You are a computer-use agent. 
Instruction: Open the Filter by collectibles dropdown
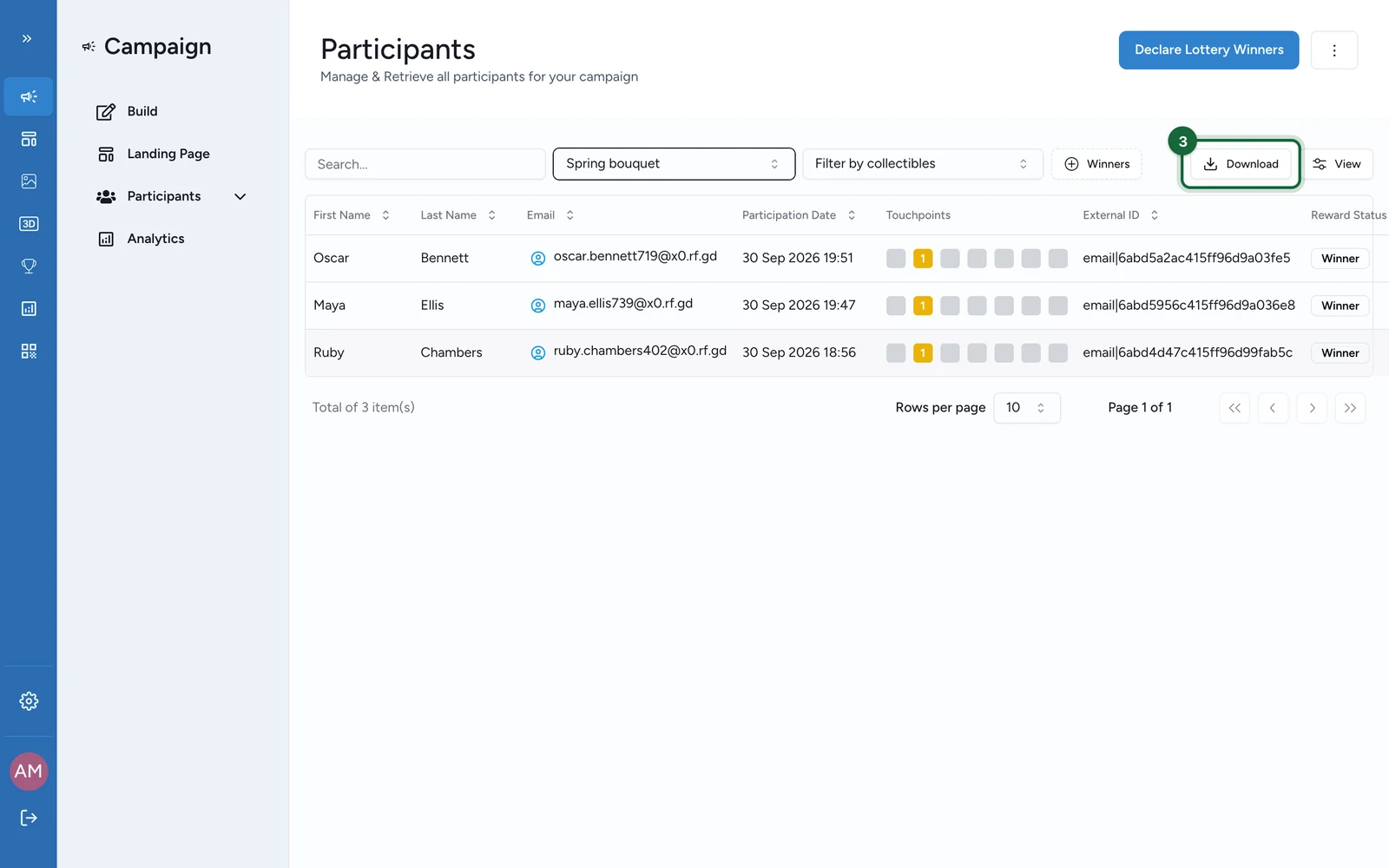[922, 164]
